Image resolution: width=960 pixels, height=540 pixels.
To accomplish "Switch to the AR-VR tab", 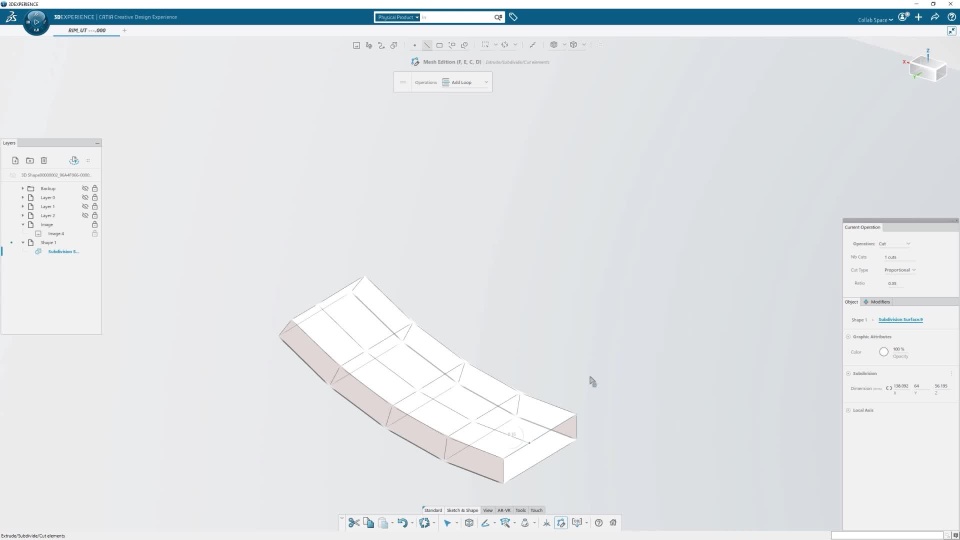I will (504, 510).
